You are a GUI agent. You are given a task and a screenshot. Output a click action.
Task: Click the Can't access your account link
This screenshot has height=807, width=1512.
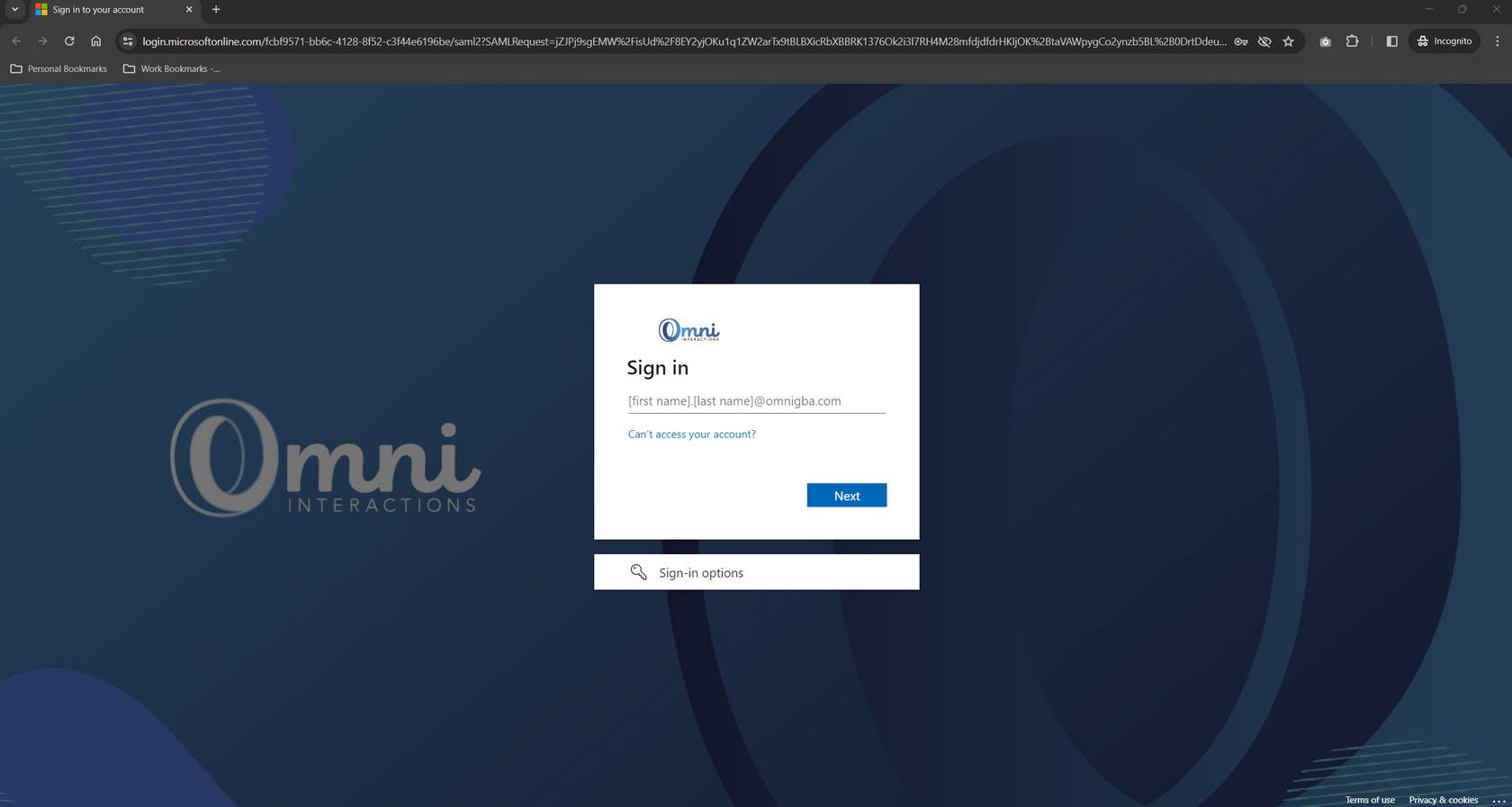(691, 435)
